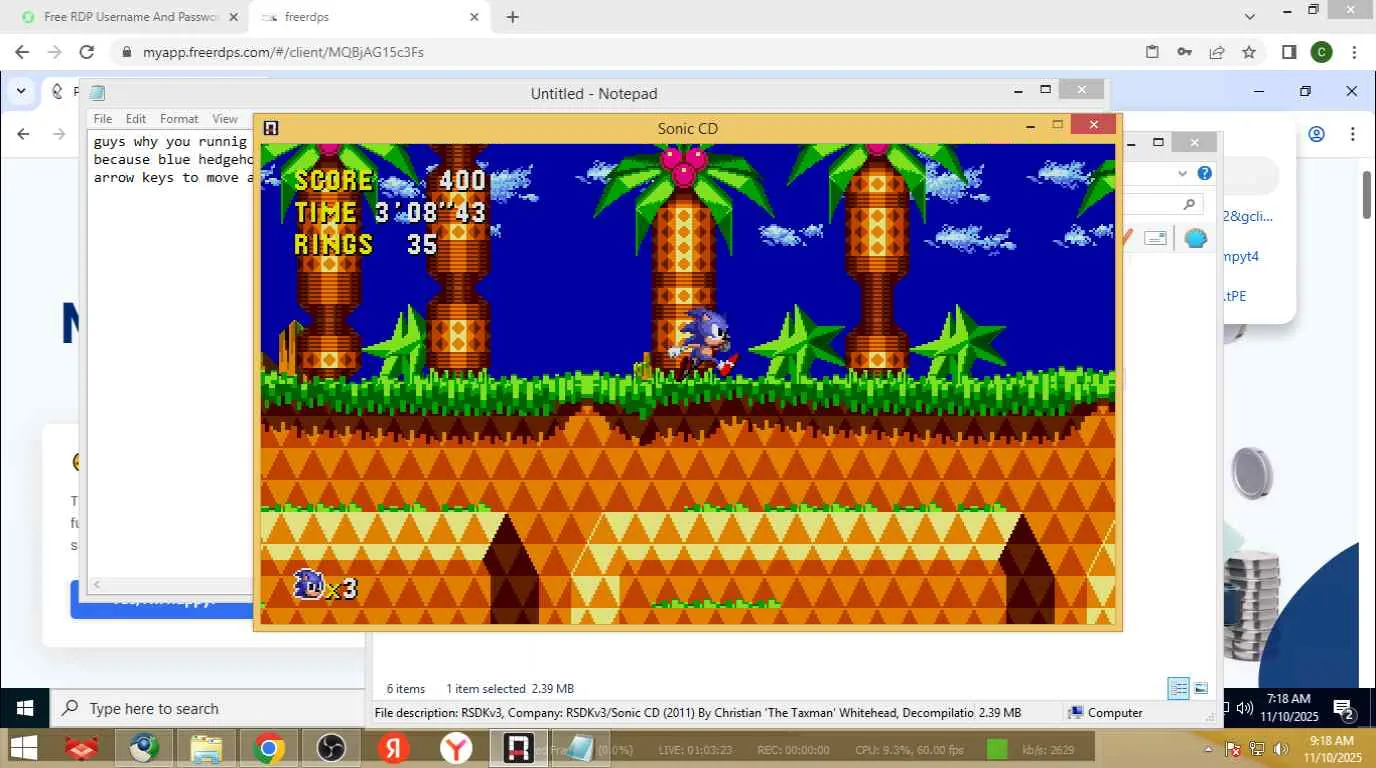Minimize the Sonic CD window
Image resolution: width=1376 pixels, height=768 pixels.
pos(1030,126)
